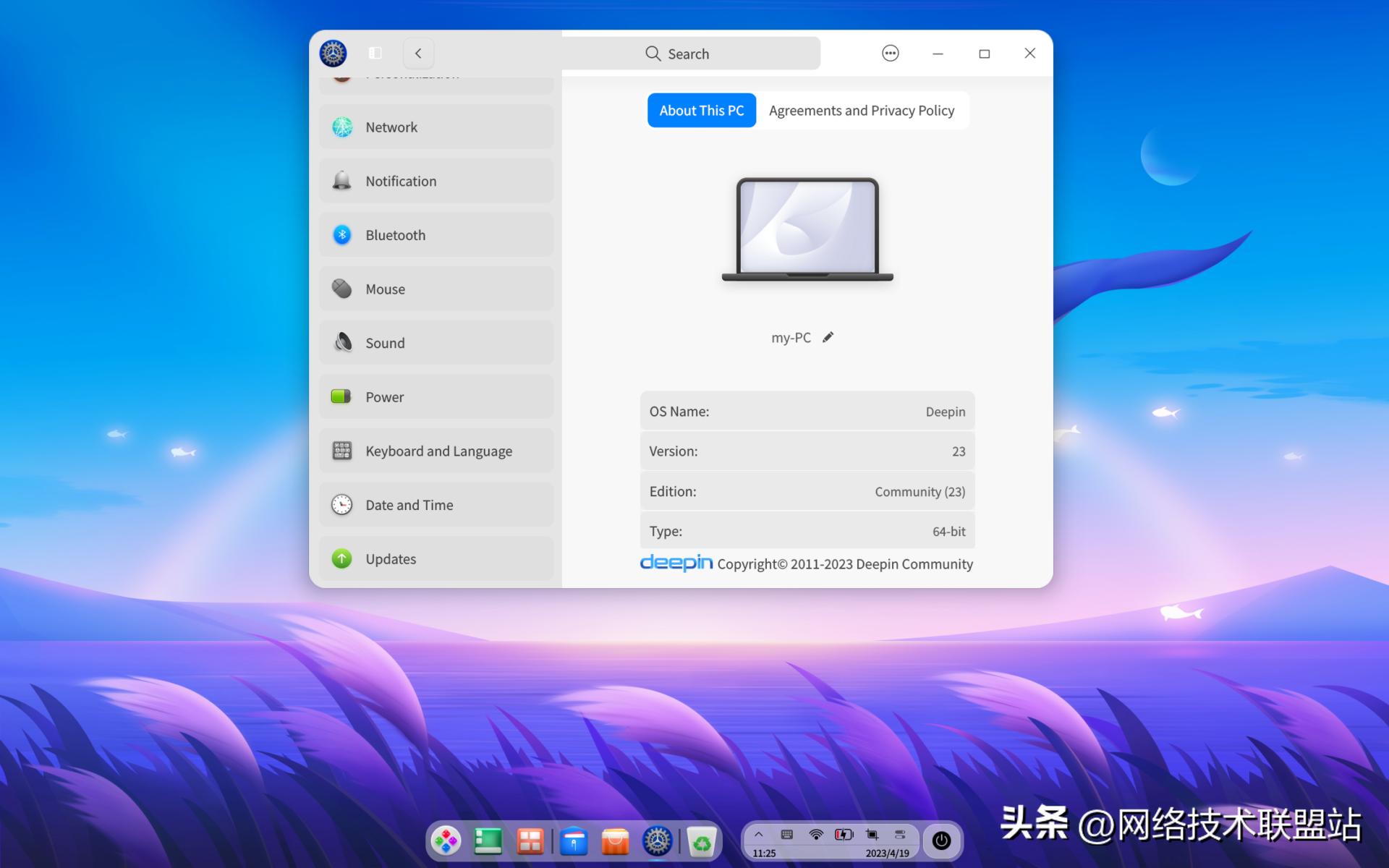Open the launcher from the dock
The image size is (1389, 868).
click(446, 841)
